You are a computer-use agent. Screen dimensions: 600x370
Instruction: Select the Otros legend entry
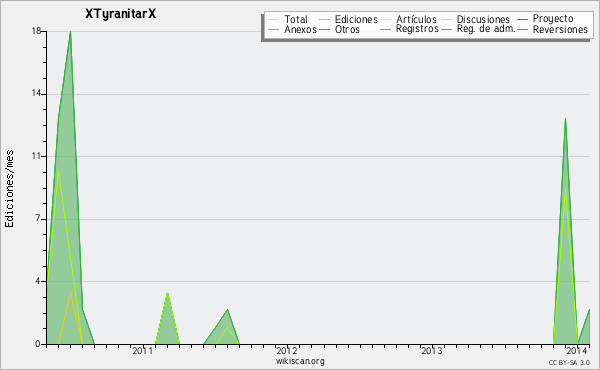pos(347,29)
